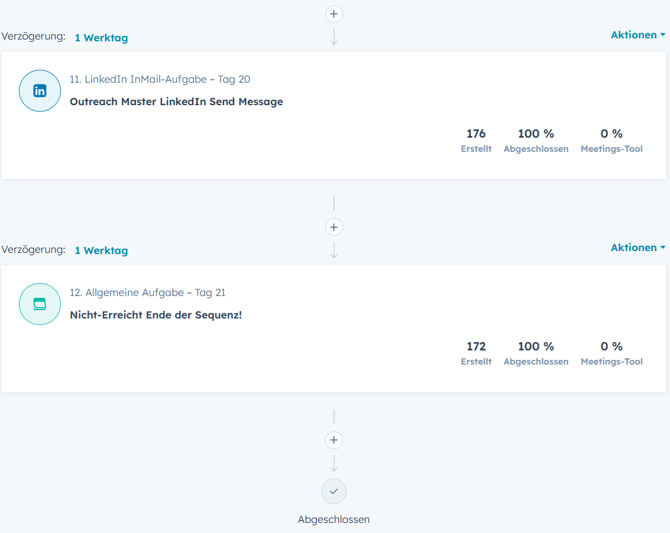Open "Outreach Master LinkedIn Send Message" step title
Screen dimensions: 670x533
176,102
